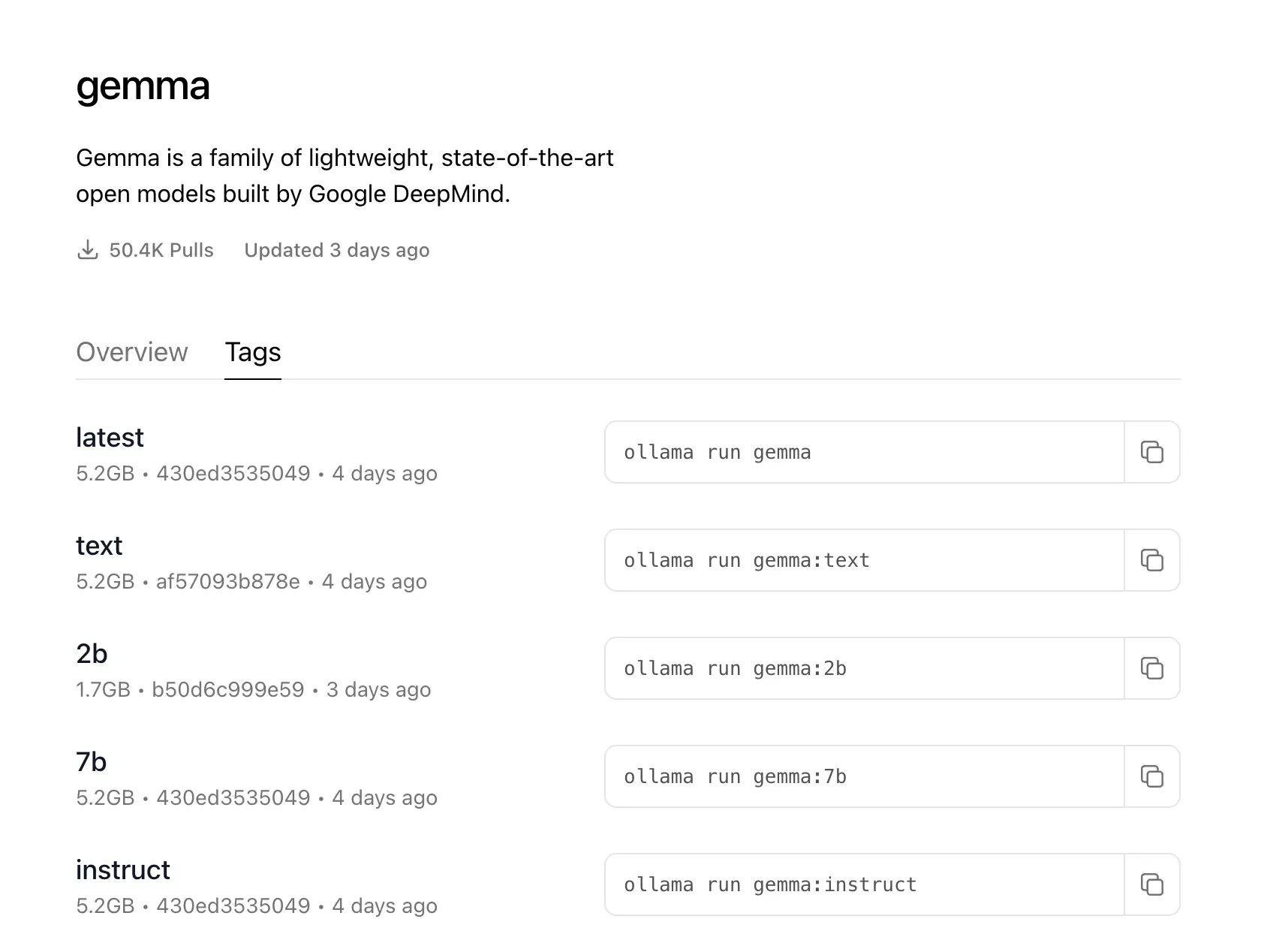Open the 'latest' tag link

(110, 438)
